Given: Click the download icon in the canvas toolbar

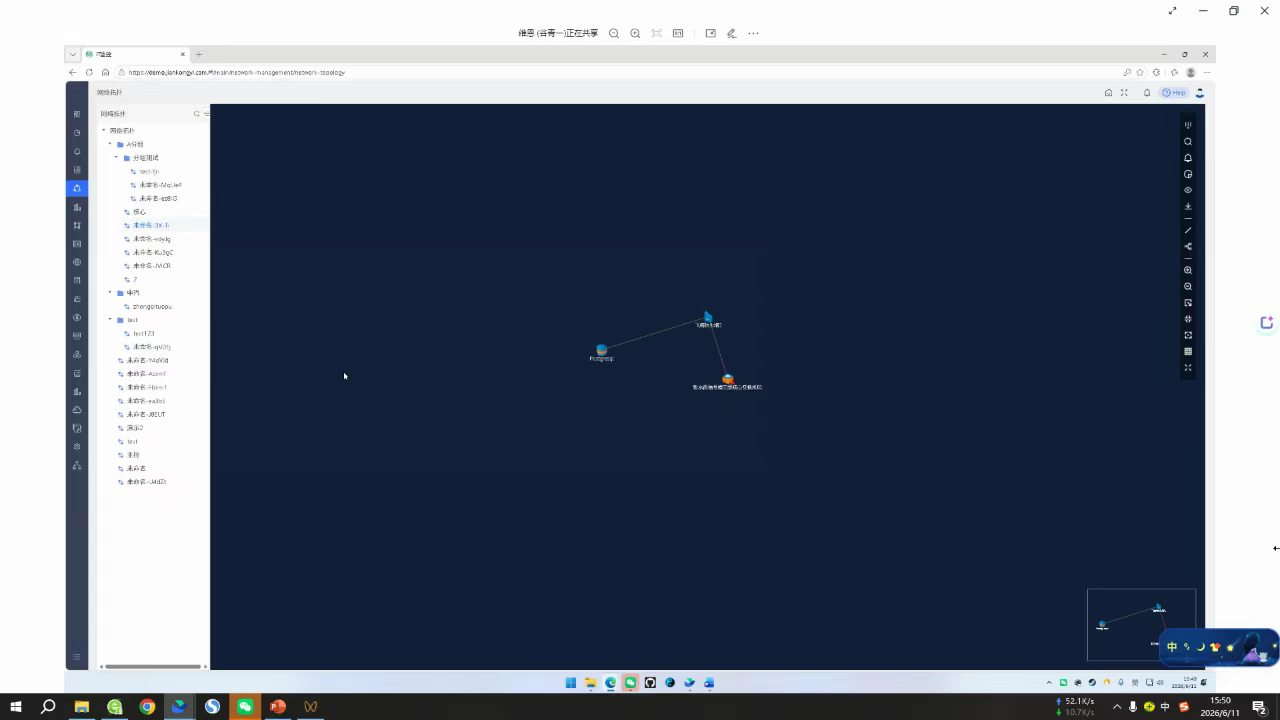Looking at the screenshot, I should pos(1188,207).
